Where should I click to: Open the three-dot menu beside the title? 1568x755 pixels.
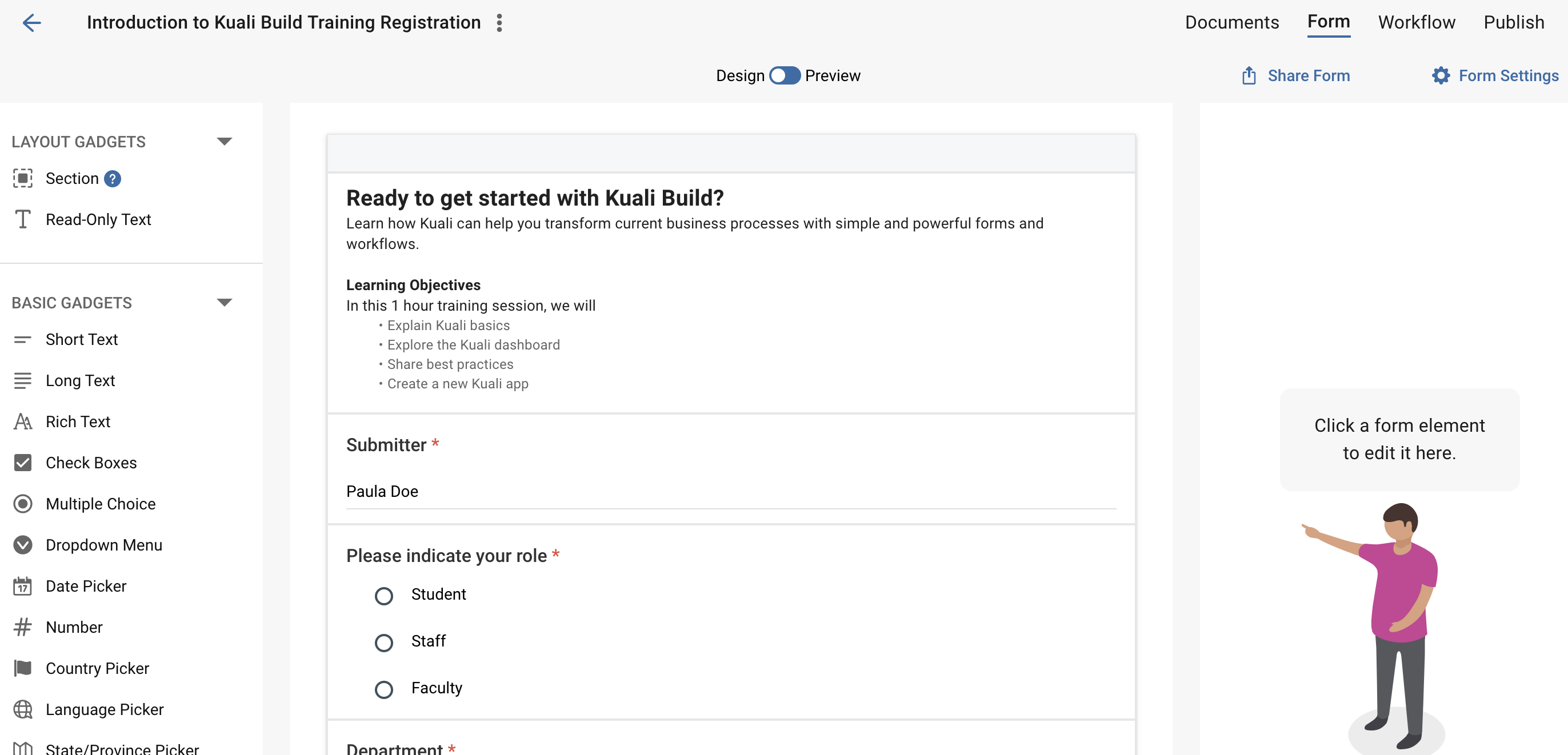point(499,22)
